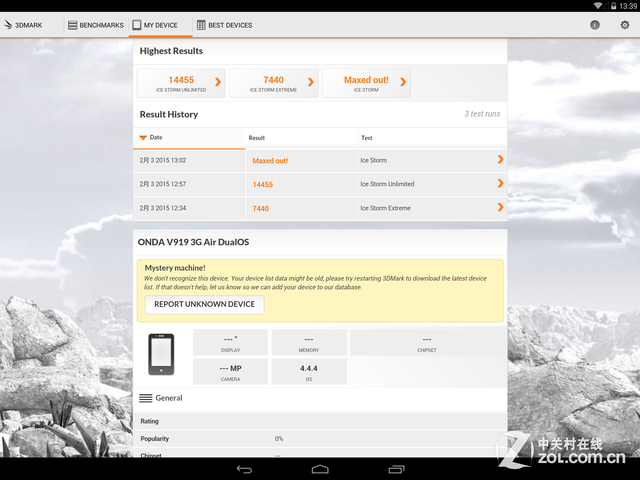
Task: Tap the Android home button
Action: tap(320, 469)
